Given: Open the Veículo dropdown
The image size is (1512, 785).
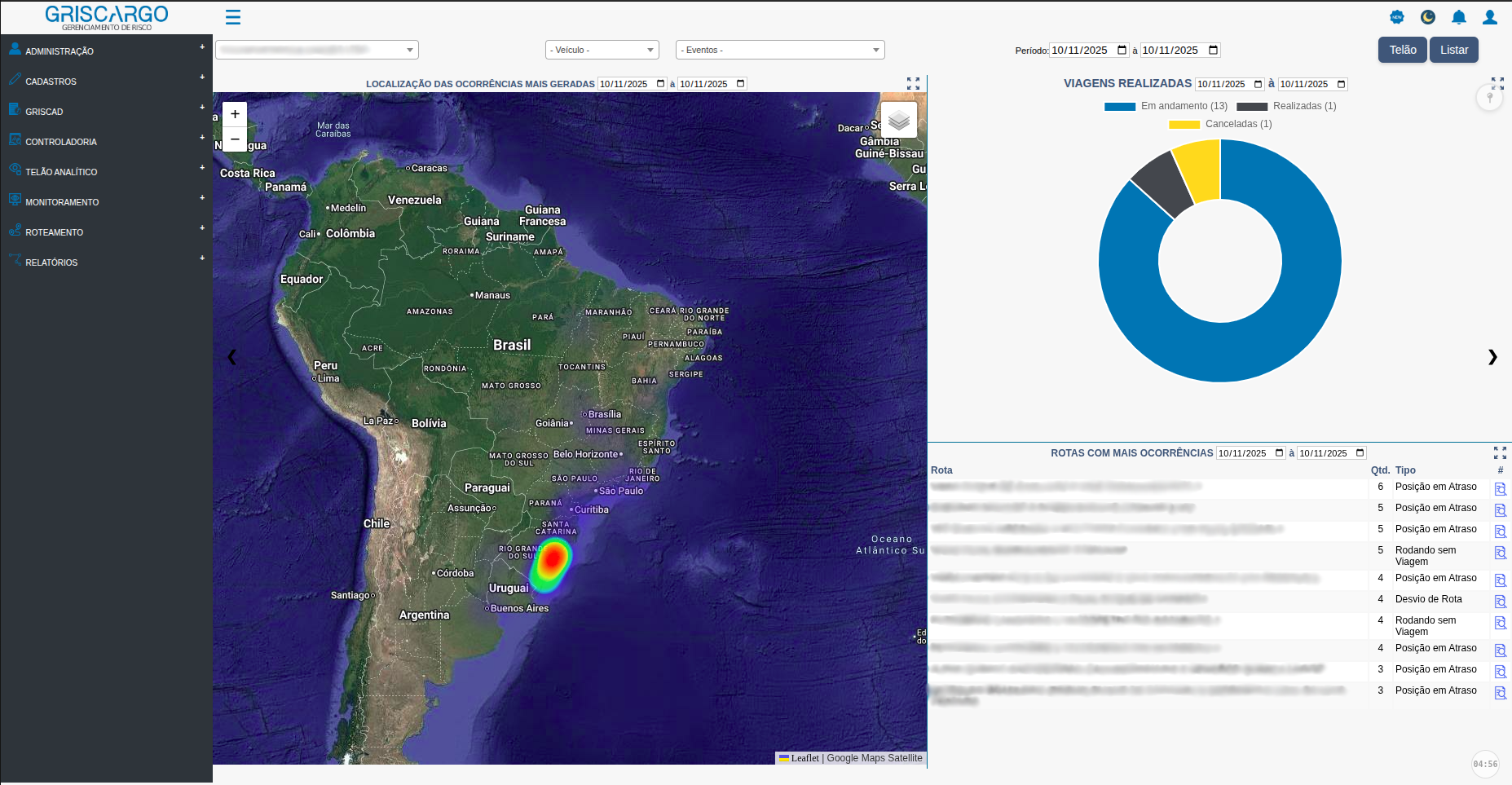Looking at the screenshot, I should [602, 51].
